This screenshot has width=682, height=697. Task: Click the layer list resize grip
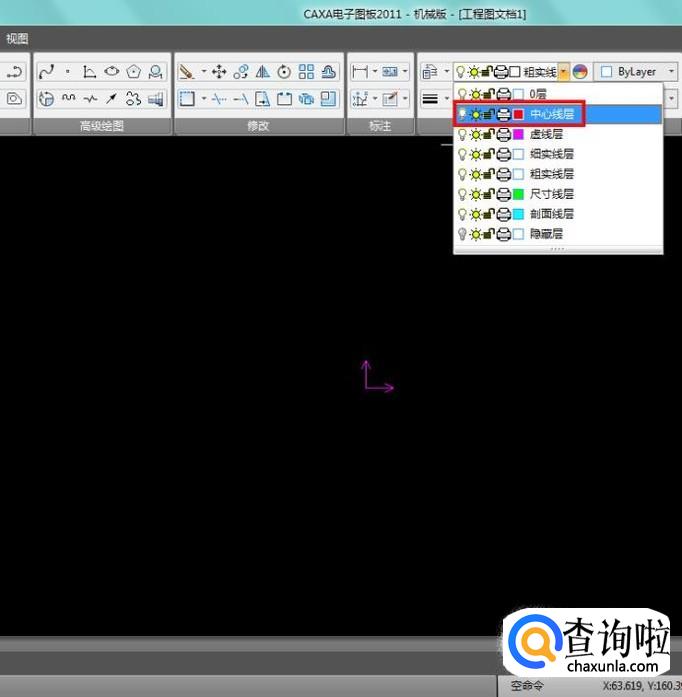point(558,249)
